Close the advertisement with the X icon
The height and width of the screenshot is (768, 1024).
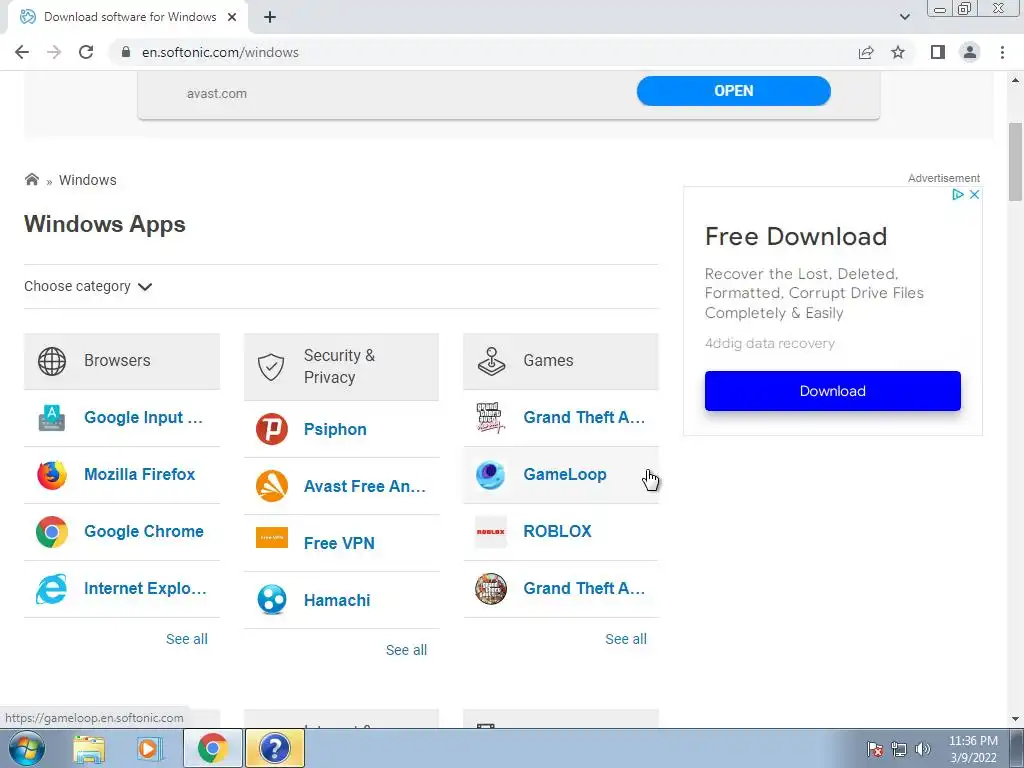(974, 195)
